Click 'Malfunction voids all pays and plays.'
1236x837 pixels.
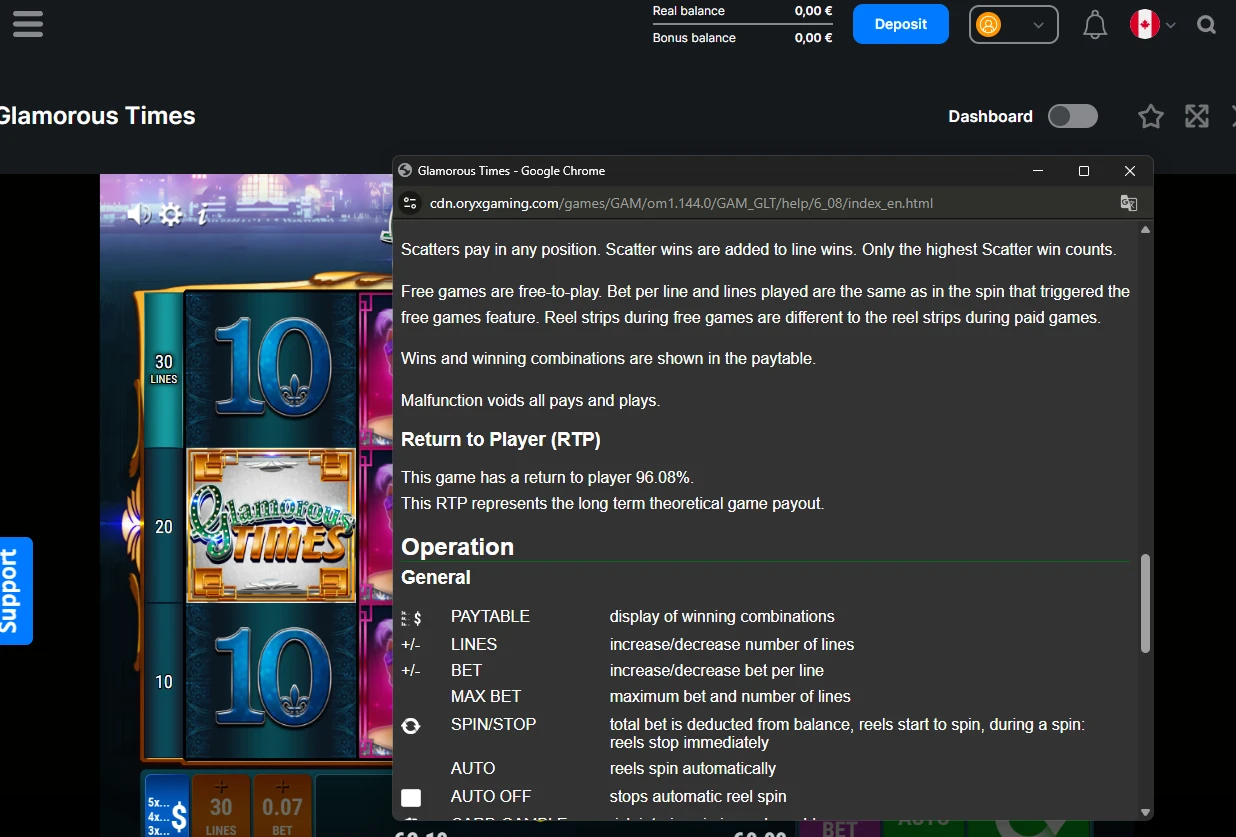coord(530,401)
